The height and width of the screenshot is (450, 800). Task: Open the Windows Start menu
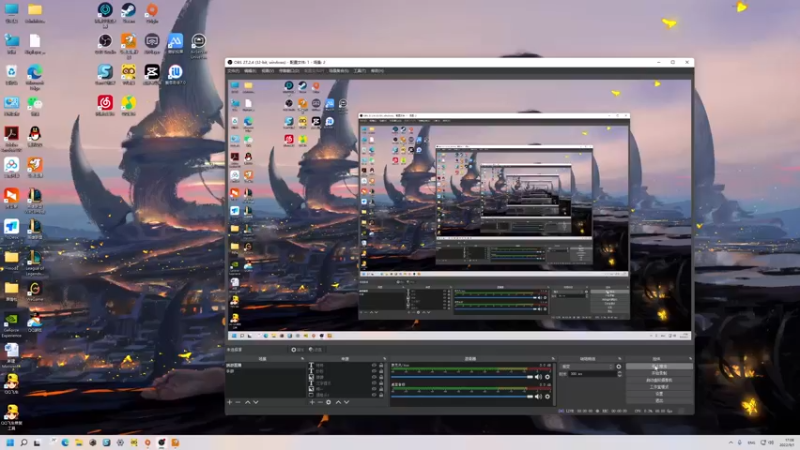click(10, 442)
